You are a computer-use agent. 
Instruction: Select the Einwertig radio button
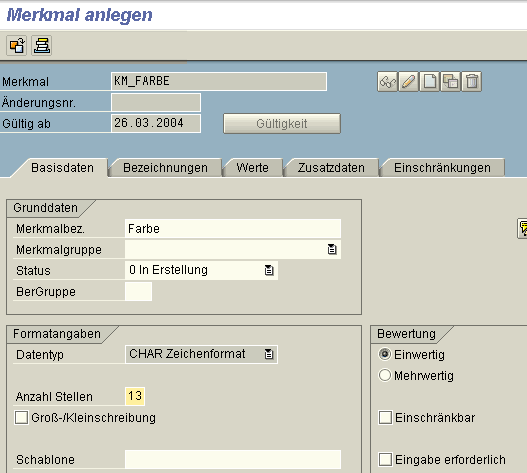385,354
